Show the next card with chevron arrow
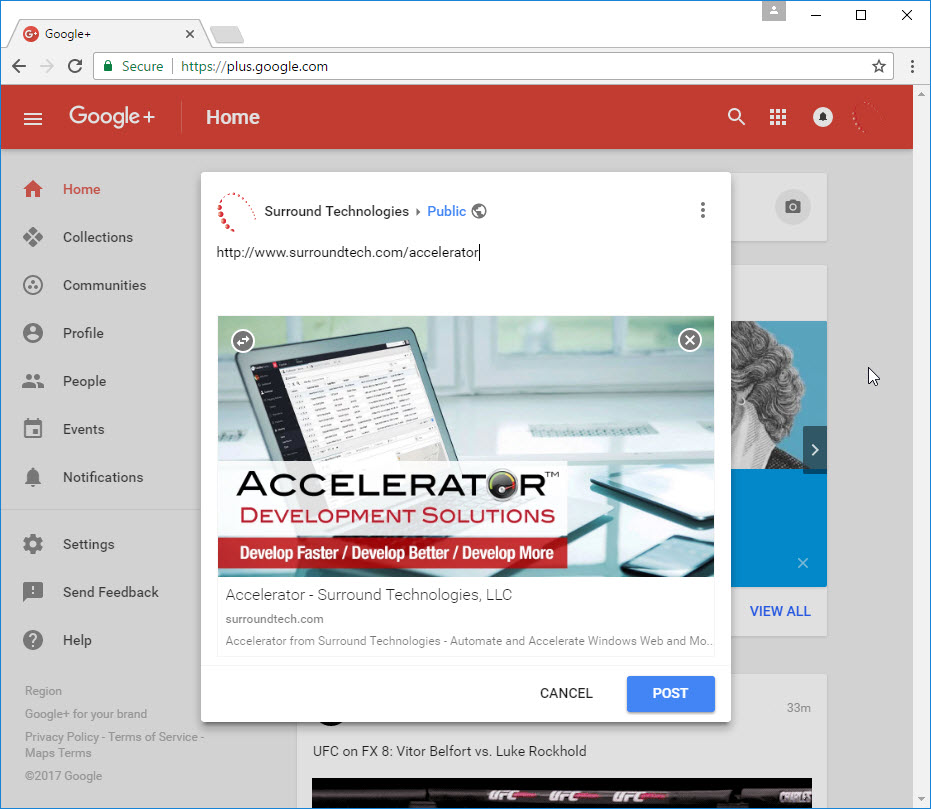Image resolution: width=931 pixels, height=809 pixels. coord(815,450)
